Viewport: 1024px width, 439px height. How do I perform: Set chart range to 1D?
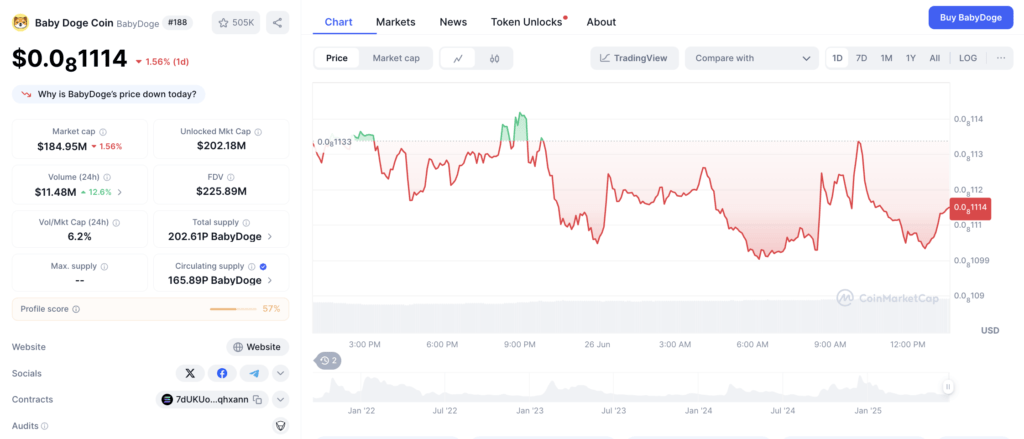837,58
